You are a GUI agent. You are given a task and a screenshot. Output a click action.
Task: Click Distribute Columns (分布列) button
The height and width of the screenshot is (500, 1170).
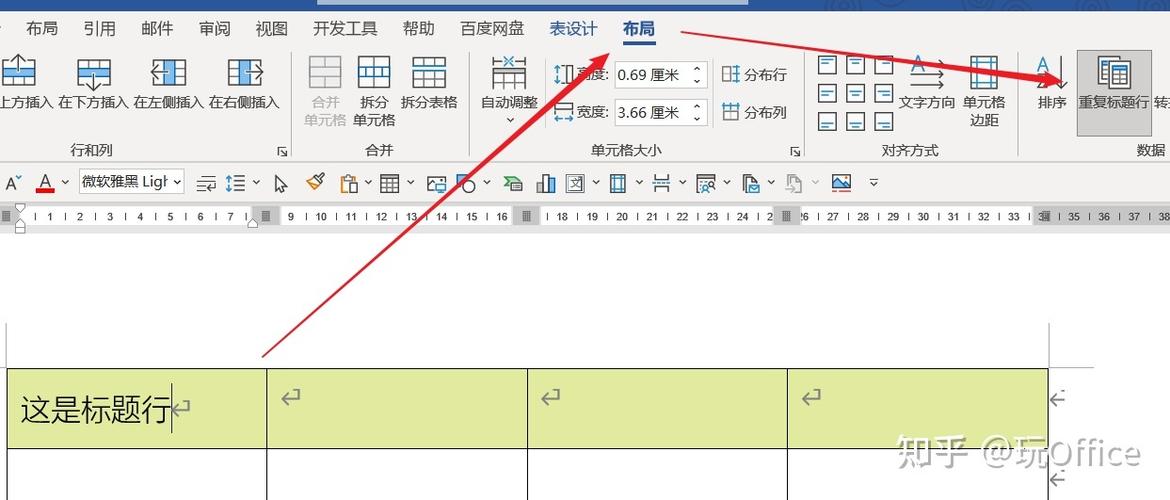[754, 113]
